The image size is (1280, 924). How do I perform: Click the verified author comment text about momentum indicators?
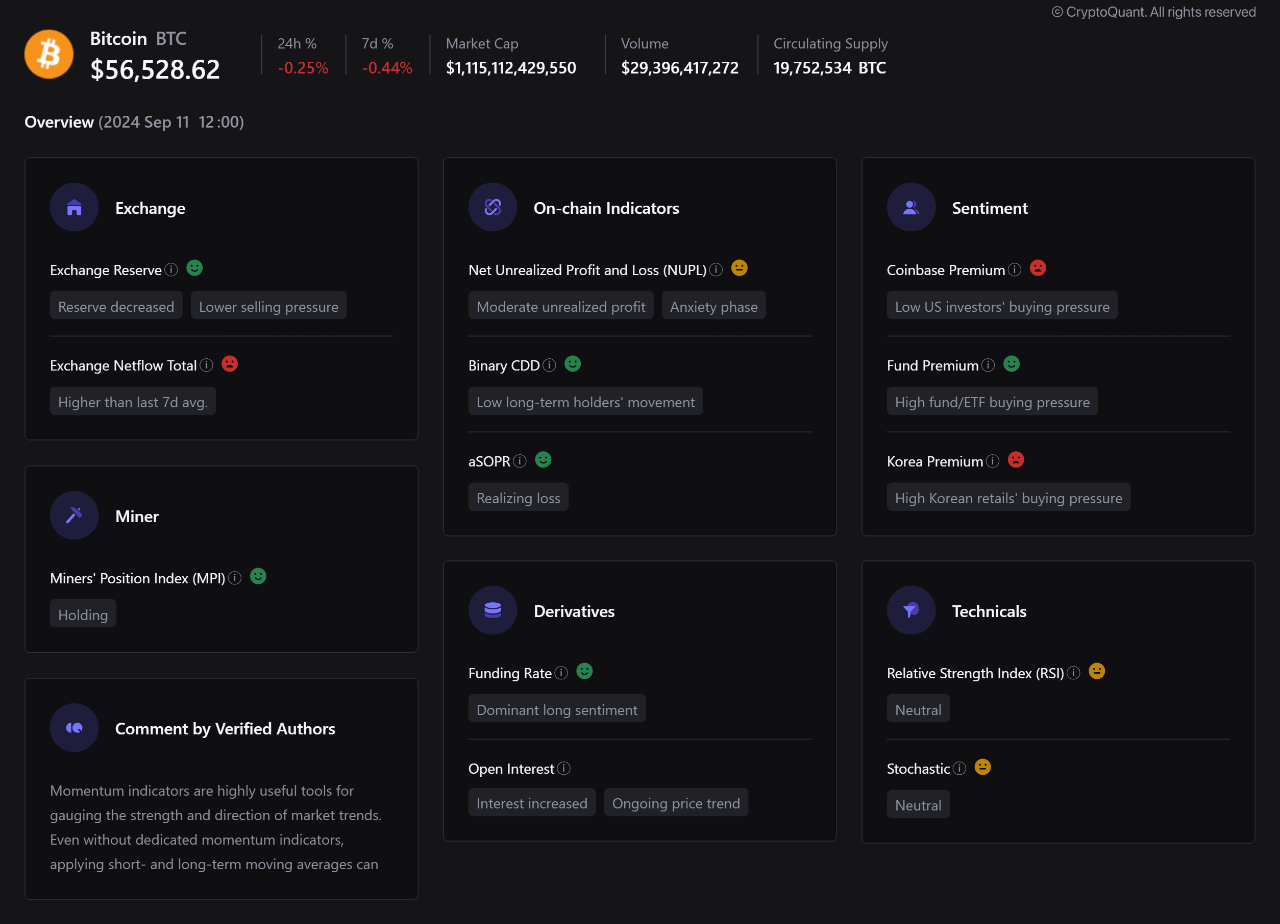click(x=216, y=827)
